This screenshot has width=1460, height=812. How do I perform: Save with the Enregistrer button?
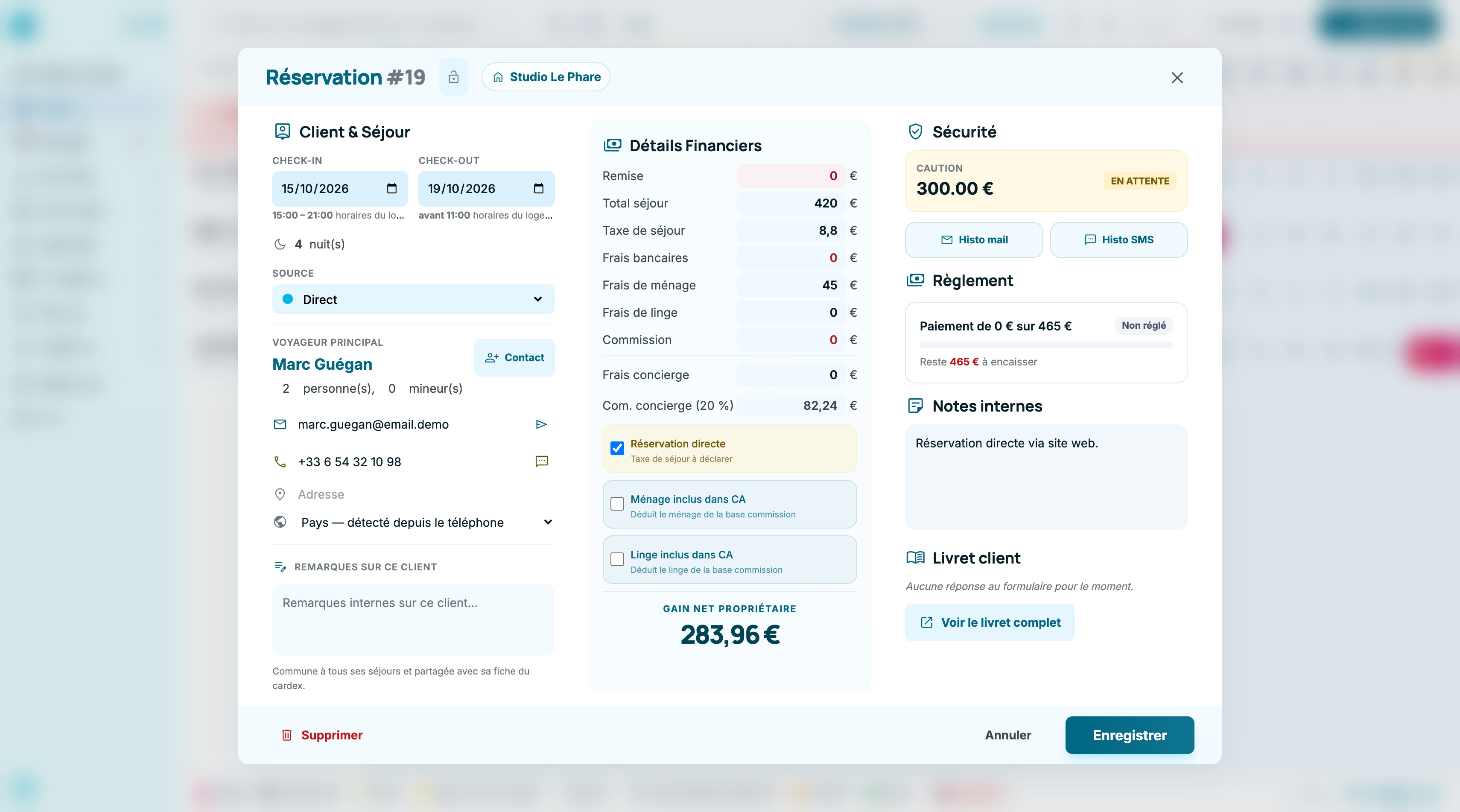[1130, 735]
